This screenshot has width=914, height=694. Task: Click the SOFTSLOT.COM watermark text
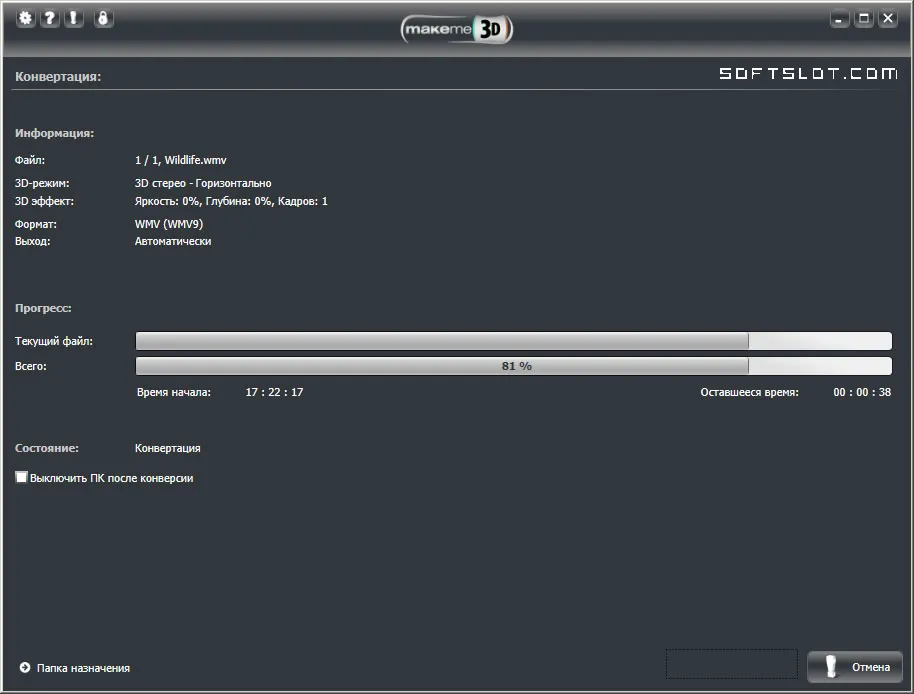[808, 73]
